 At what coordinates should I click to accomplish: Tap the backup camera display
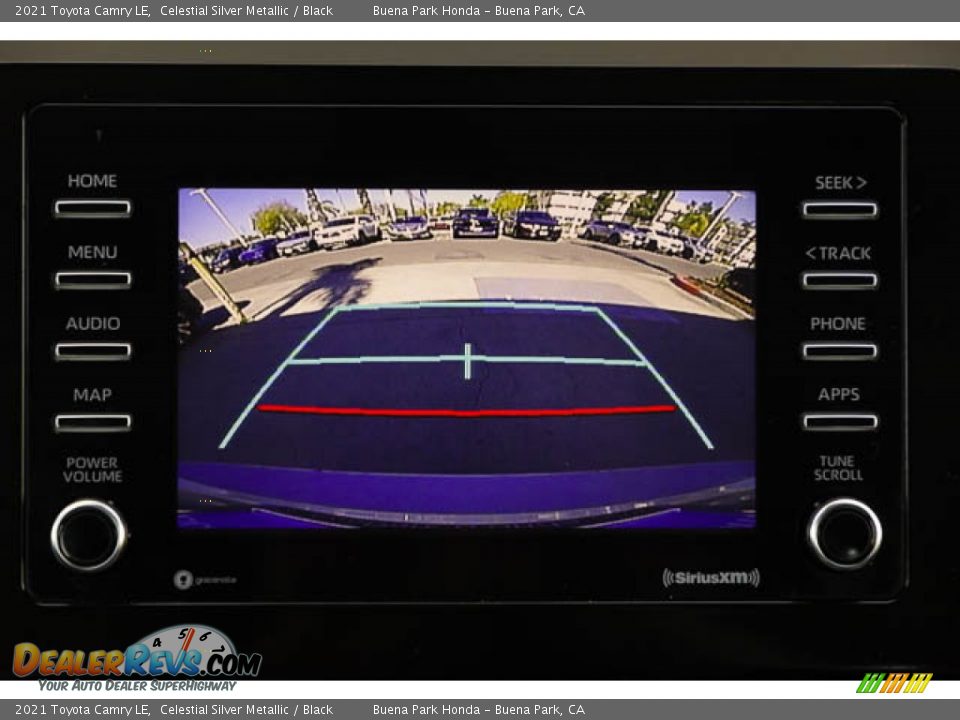pyautogui.click(x=467, y=358)
